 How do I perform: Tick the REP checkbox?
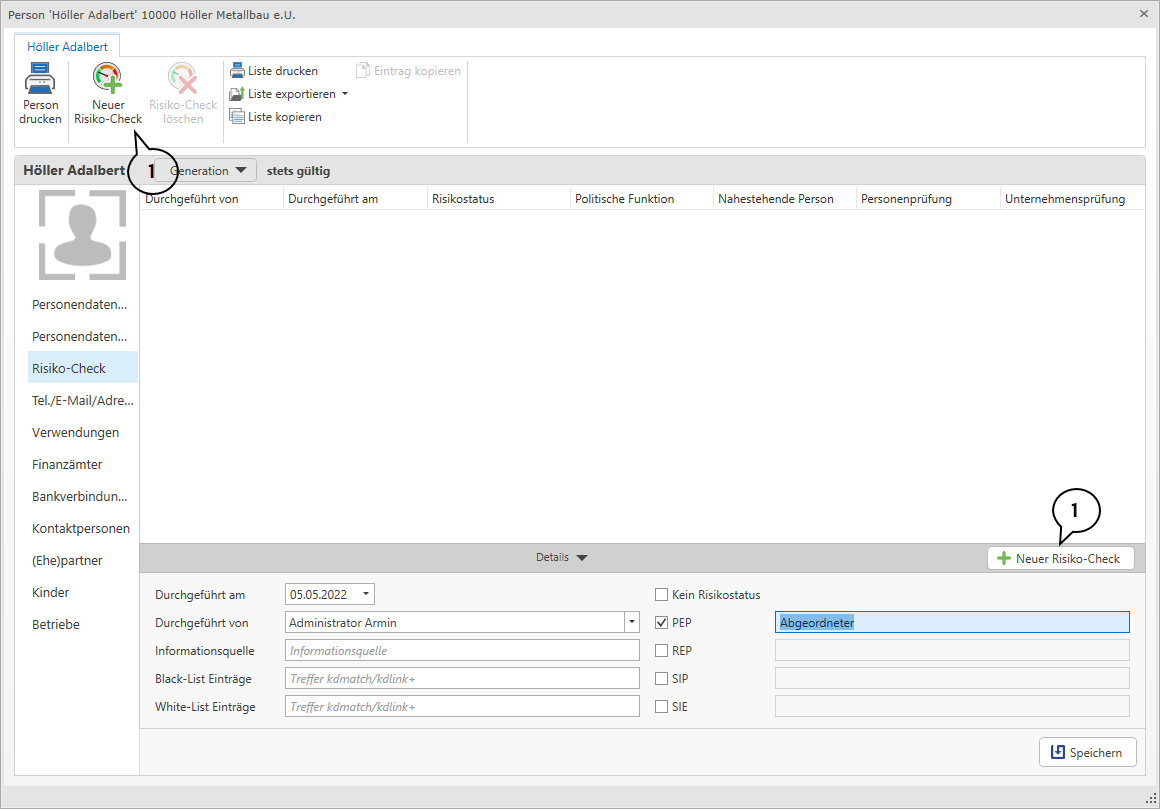tap(661, 651)
